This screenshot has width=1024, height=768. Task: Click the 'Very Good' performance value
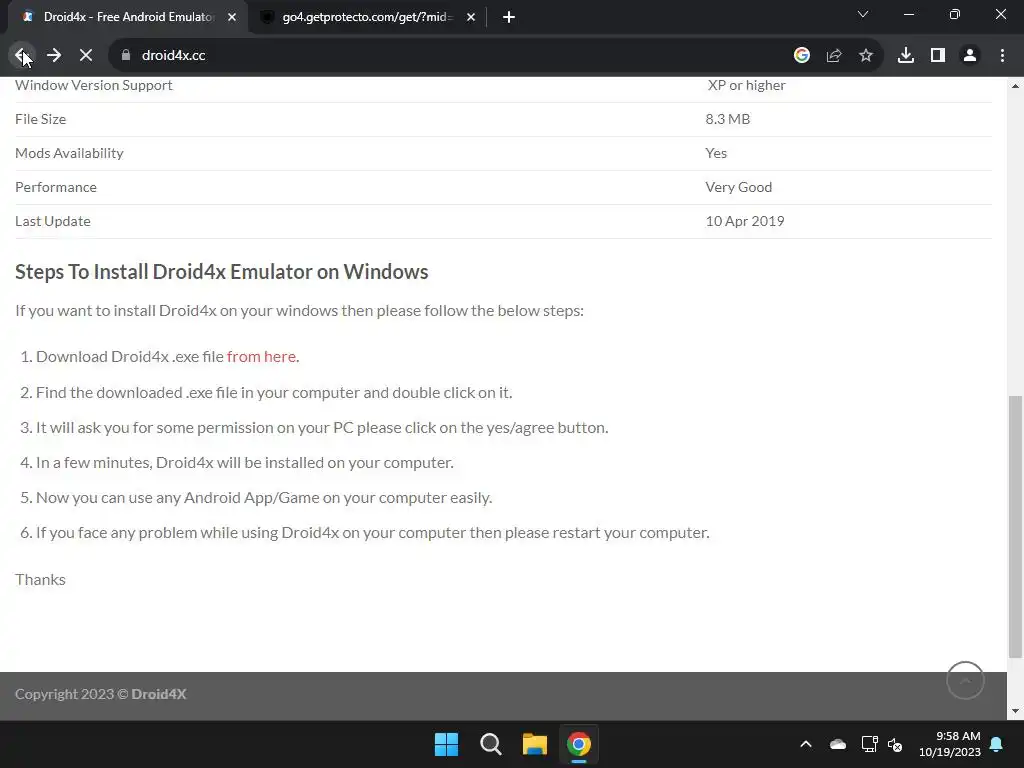(x=739, y=187)
